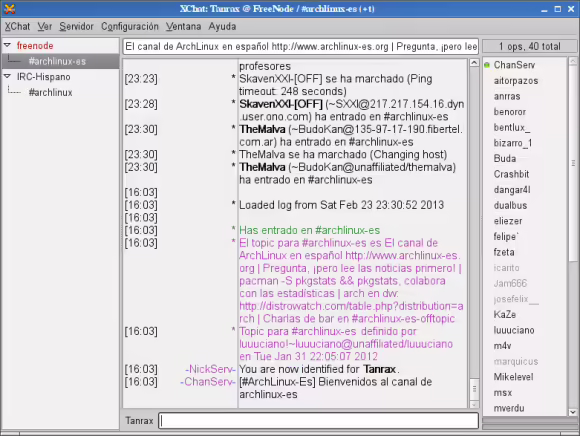Select away user icarito
Screen dimensions: 580x436
tap(506, 267)
